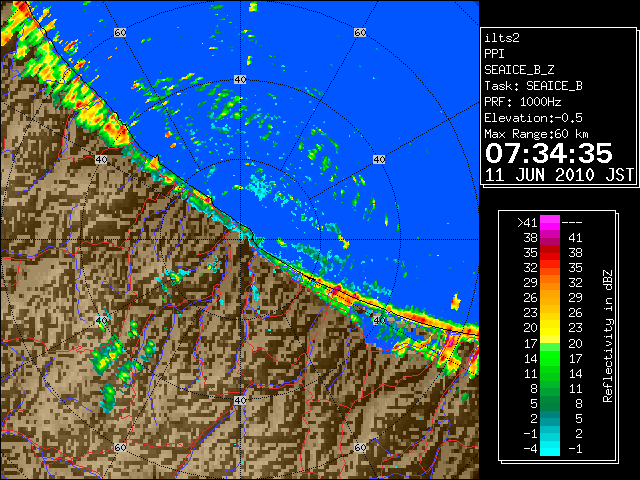Image resolution: width=640 pixels, height=480 pixels.
Task: Click the 60 km ring label southeast
Action: [360, 447]
